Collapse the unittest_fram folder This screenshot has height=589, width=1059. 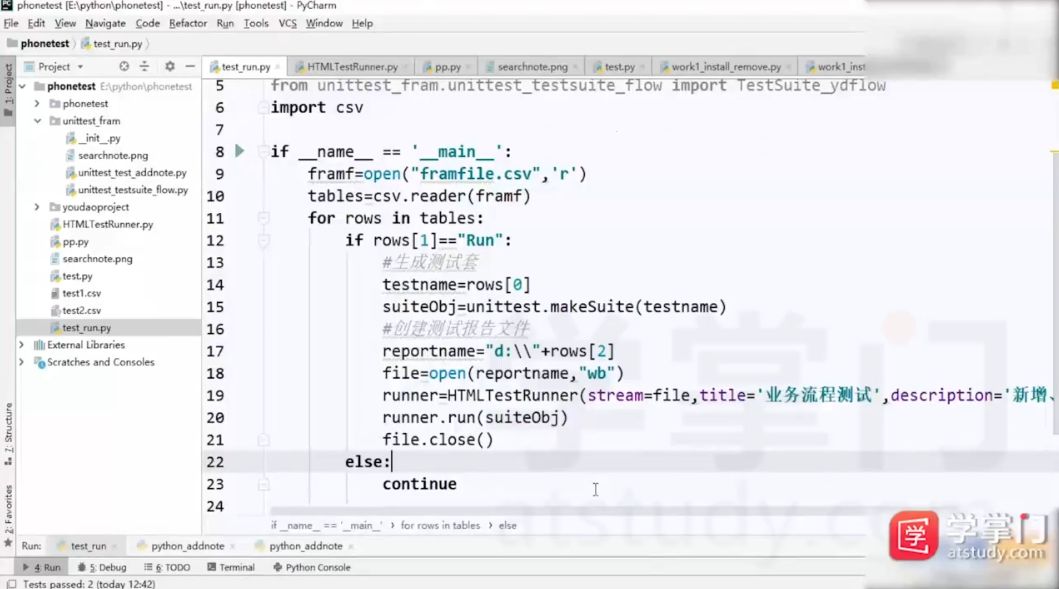coord(38,121)
